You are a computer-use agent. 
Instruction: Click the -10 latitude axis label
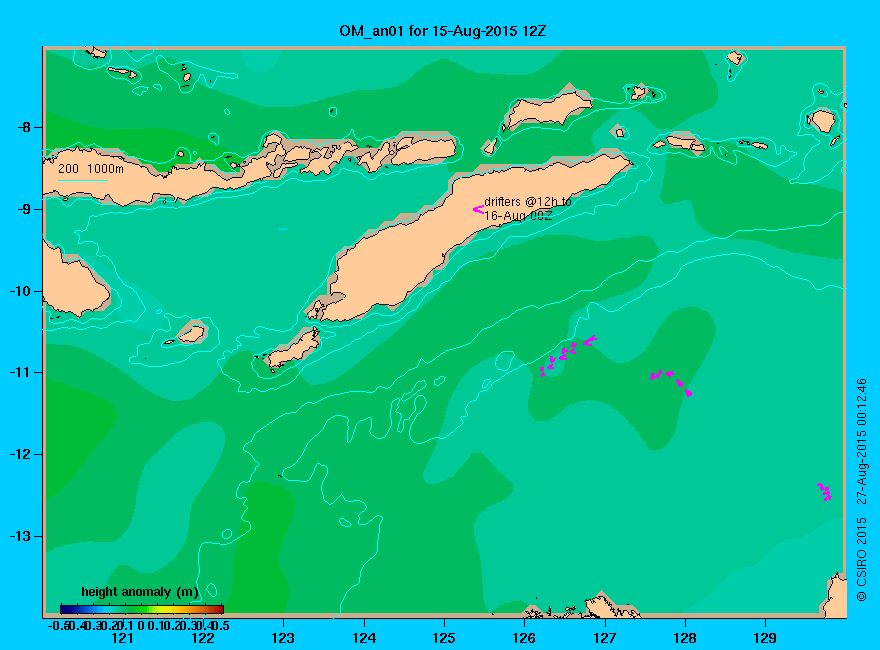(x=20, y=291)
